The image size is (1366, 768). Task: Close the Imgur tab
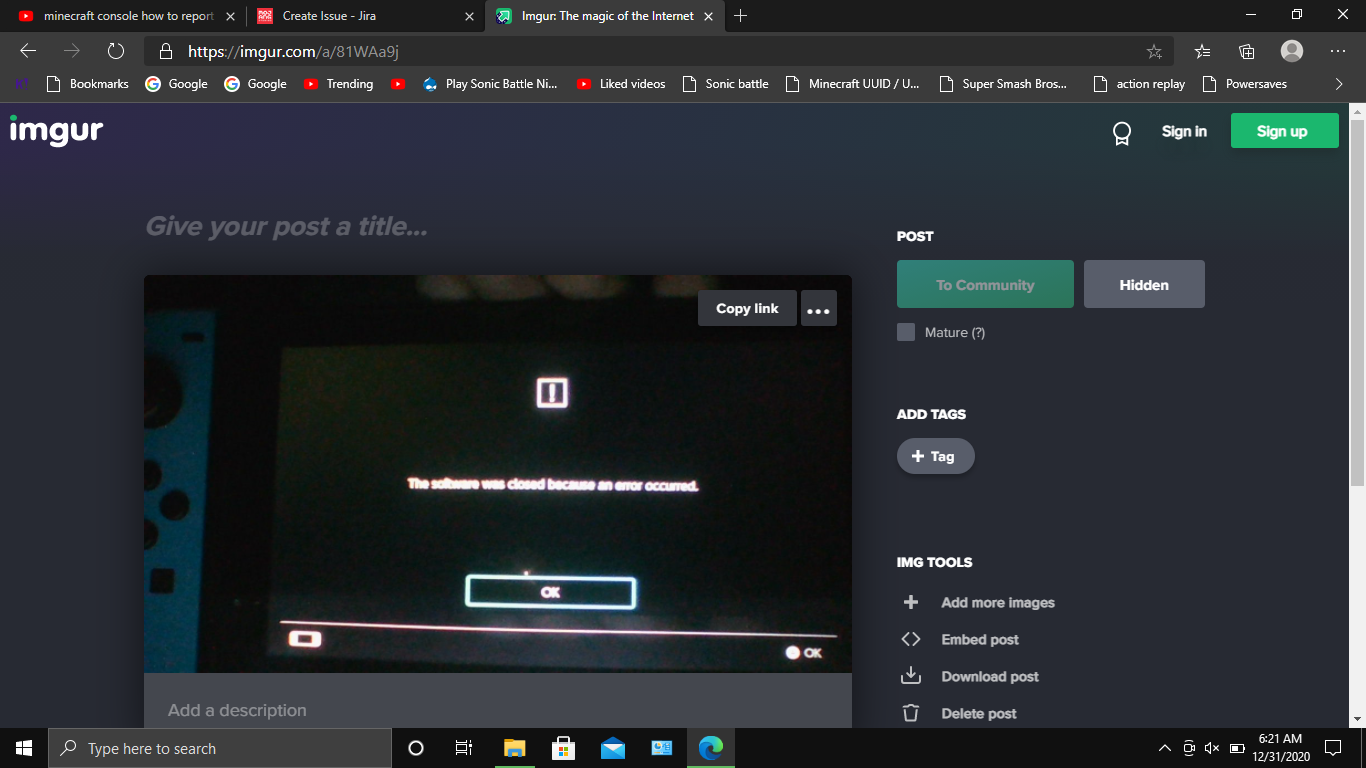708,16
